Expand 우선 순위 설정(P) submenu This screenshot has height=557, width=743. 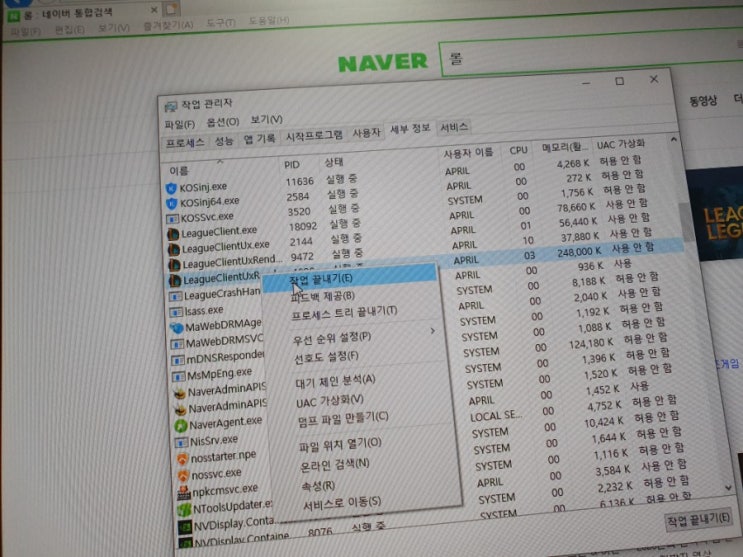tap(332, 338)
